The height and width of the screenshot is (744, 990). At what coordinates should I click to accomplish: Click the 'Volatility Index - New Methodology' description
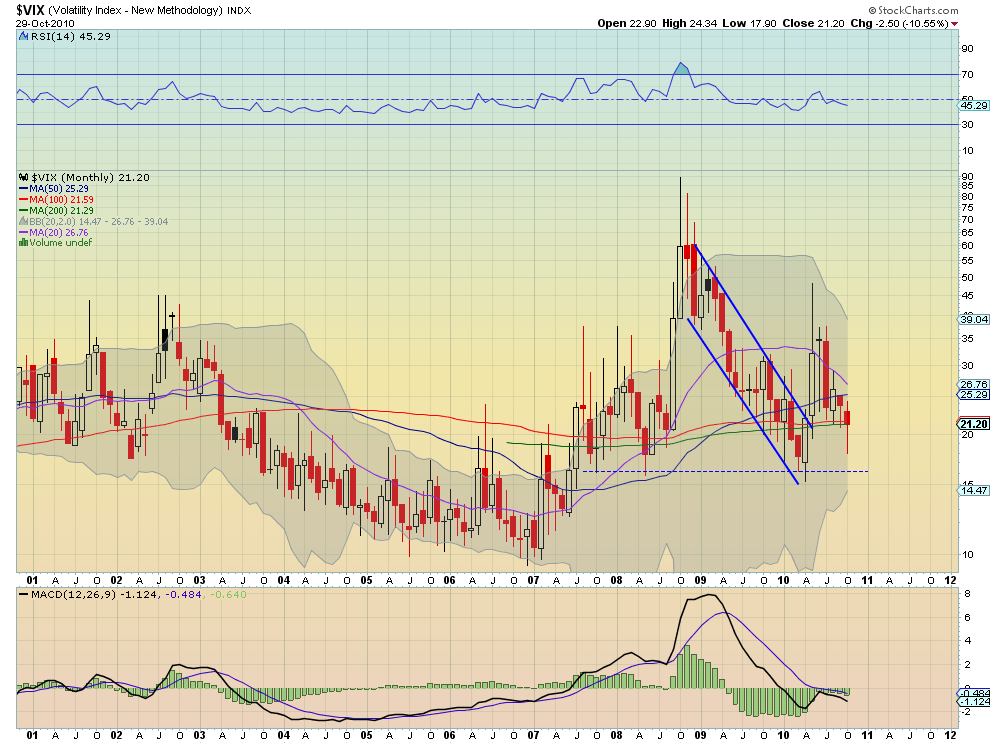[135, 10]
